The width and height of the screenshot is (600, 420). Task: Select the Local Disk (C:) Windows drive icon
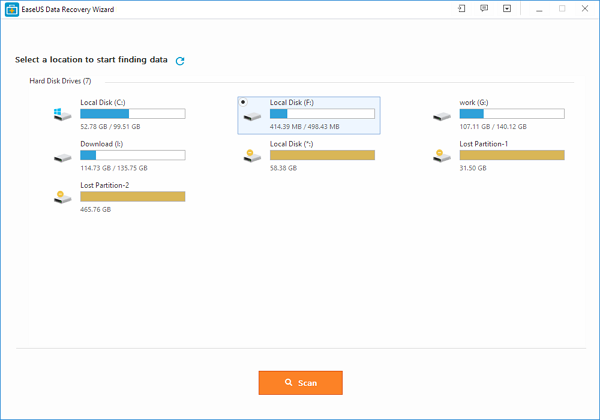click(x=63, y=115)
